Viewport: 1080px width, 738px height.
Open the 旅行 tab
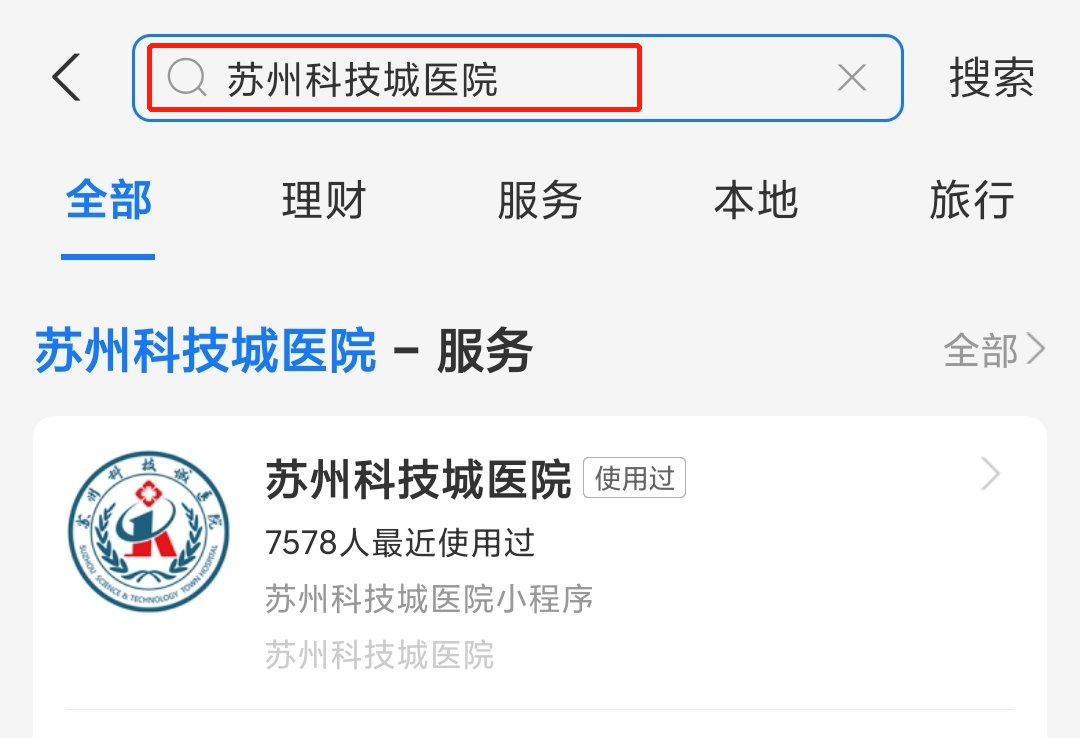click(971, 200)
